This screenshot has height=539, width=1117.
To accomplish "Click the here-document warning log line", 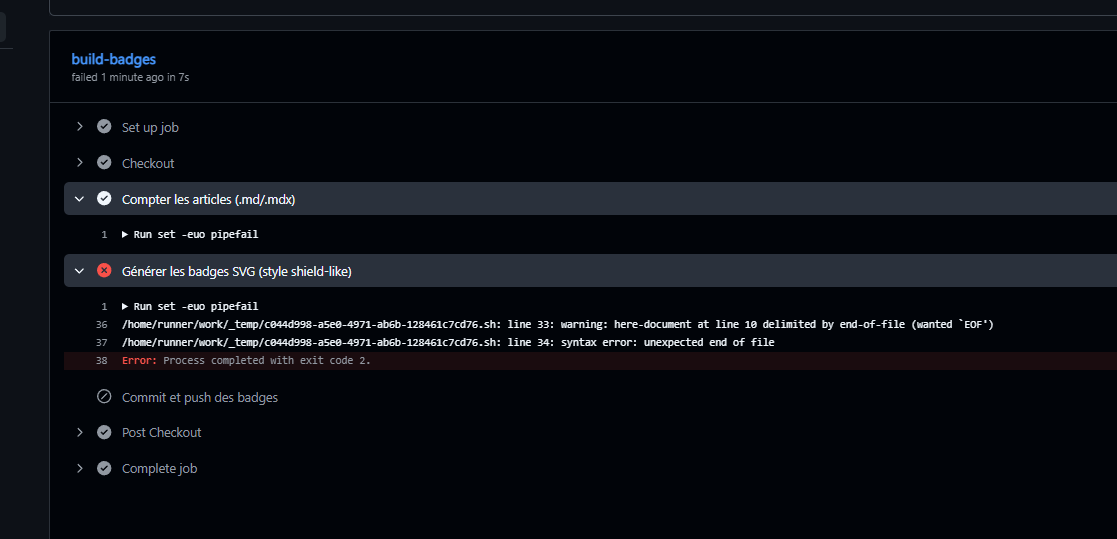I will click(558, 325).
